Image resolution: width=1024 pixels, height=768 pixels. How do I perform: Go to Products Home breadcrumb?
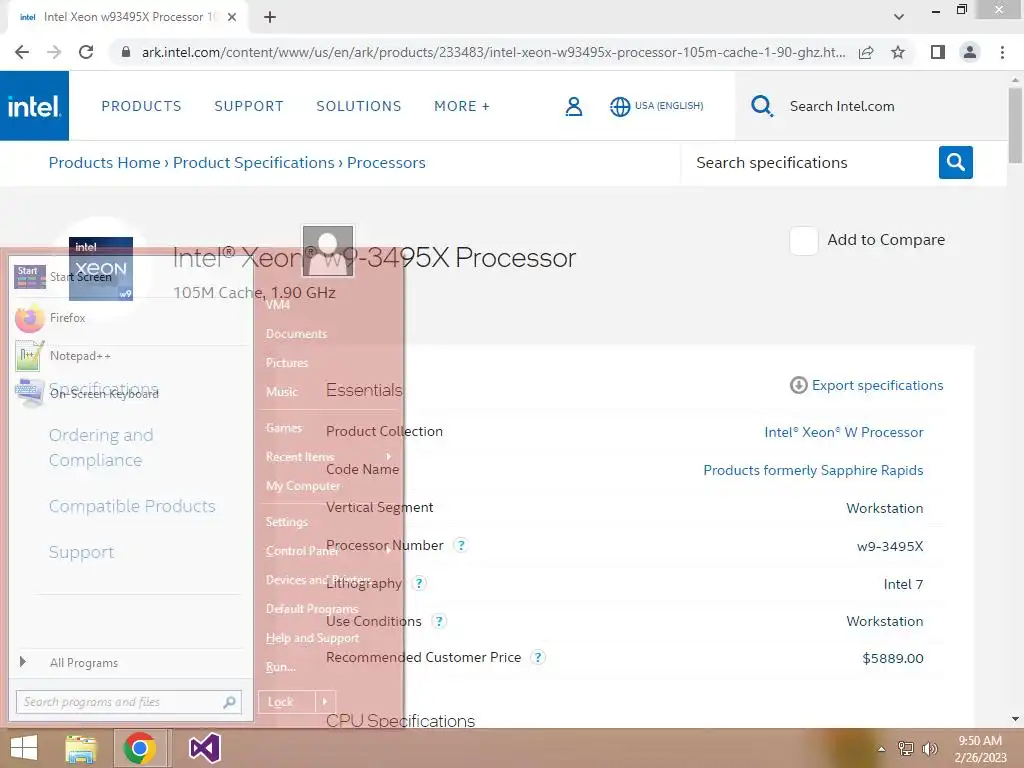tap(104, 163)
